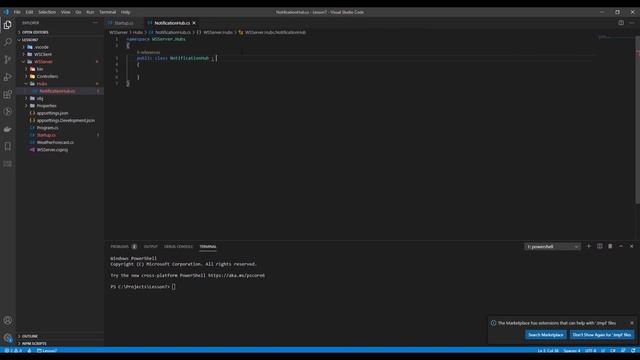Collapse the WSServer folder
Screen dimensions: 640x360
(43, 62)
